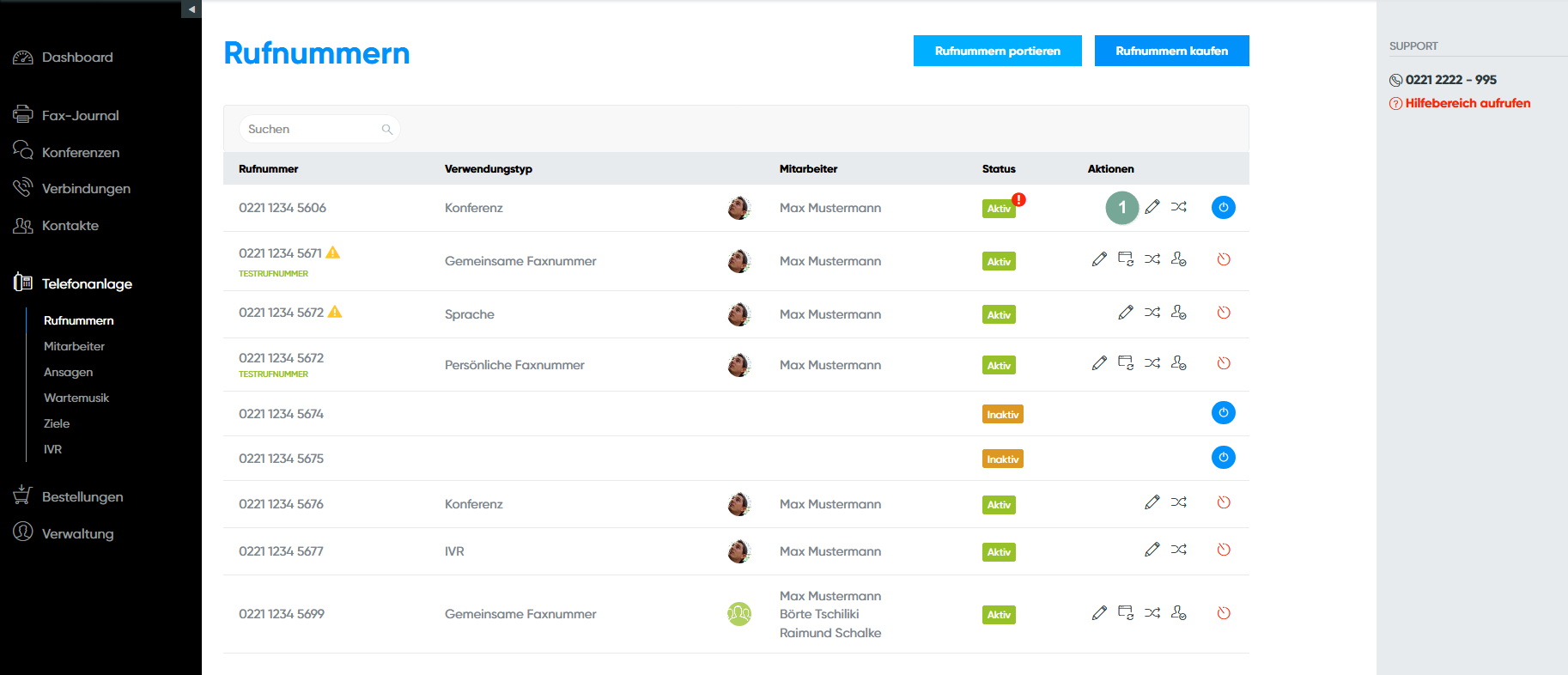Image resolution: width=1568 pixels, height=675 pixels.
Task: Open the Hilfebereich aufrufen link
Action: 1468,103
